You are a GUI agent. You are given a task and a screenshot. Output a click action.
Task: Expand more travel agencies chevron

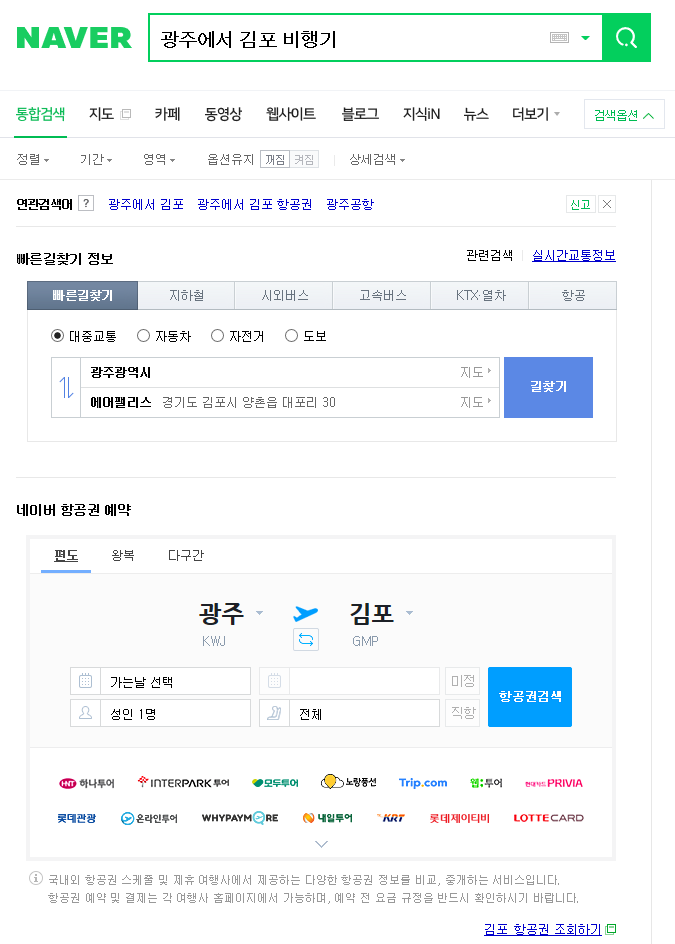pyautogui.click(x=322, y=844)
